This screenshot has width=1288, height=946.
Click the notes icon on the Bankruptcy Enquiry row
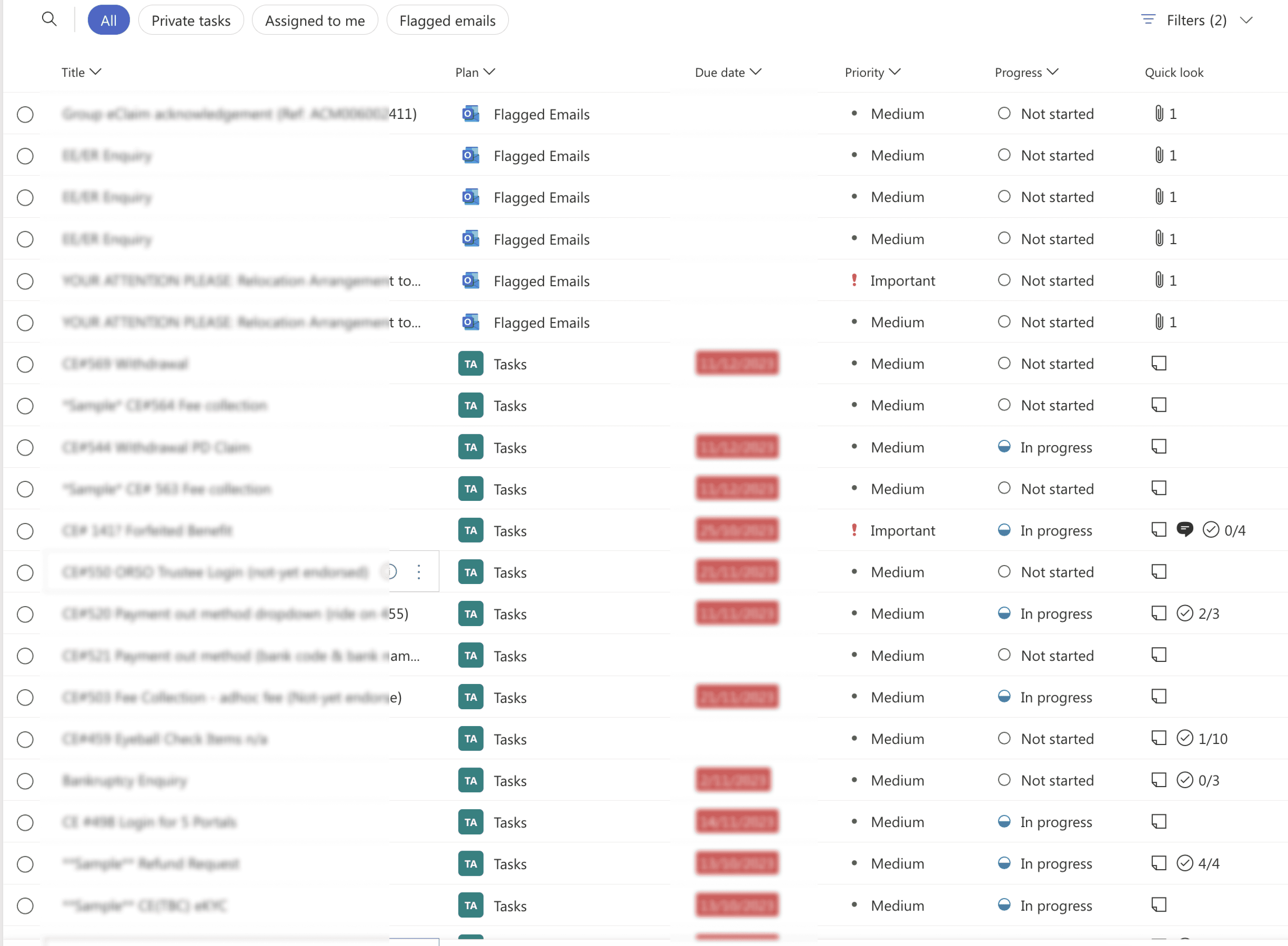(x=1159, y=780)
